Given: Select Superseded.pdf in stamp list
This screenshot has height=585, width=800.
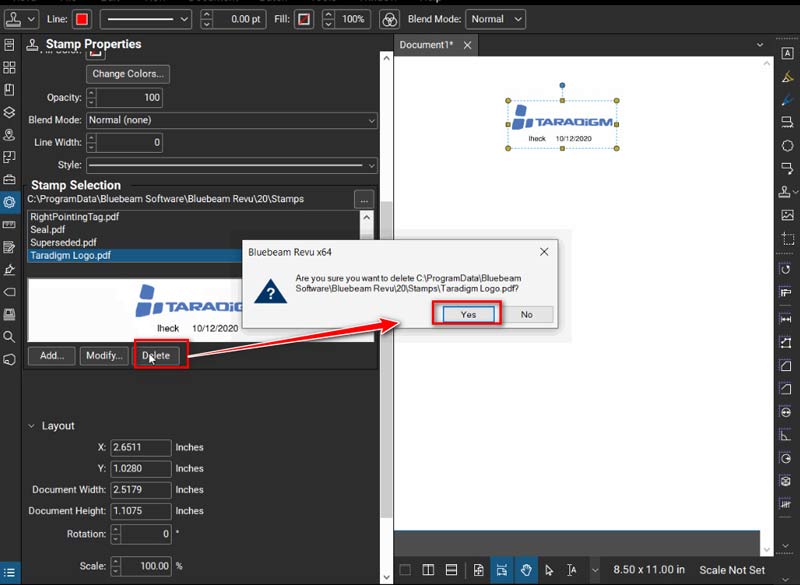Looking at the screenshot, I should [194, 242].
